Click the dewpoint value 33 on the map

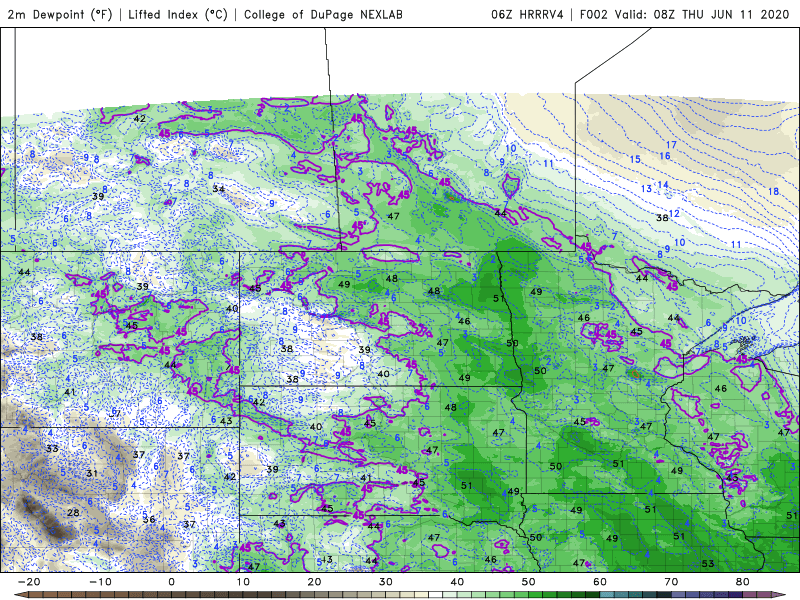52,448
